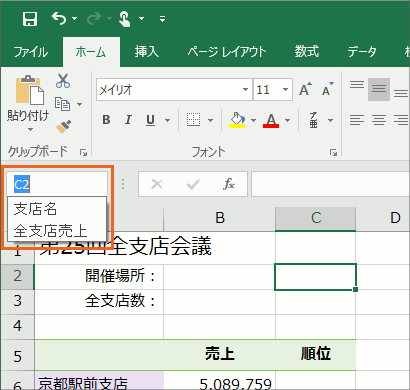Select row 2 header
This screenshot has height=390, width=410.
coord(17,277)
